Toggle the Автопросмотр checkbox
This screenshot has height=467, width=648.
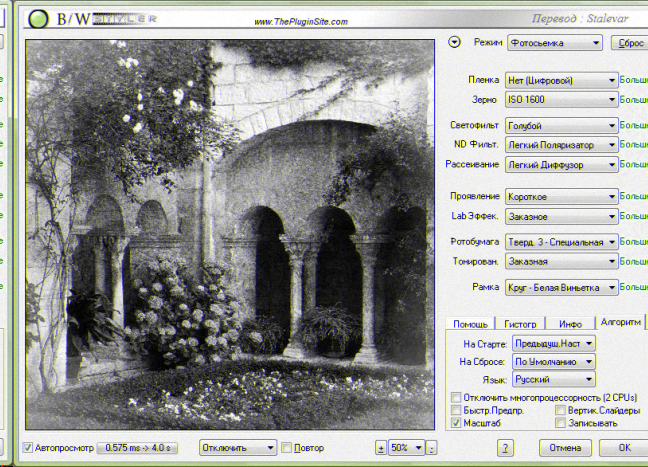[28, 447]
